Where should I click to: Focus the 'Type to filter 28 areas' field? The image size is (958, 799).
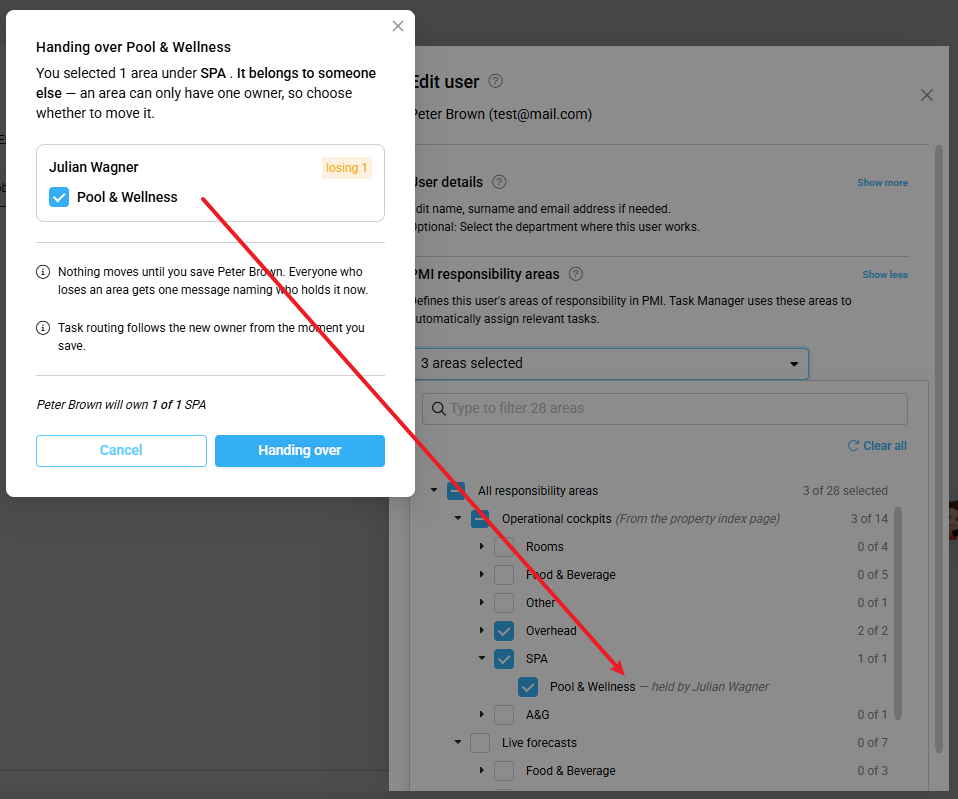[665, 409]
